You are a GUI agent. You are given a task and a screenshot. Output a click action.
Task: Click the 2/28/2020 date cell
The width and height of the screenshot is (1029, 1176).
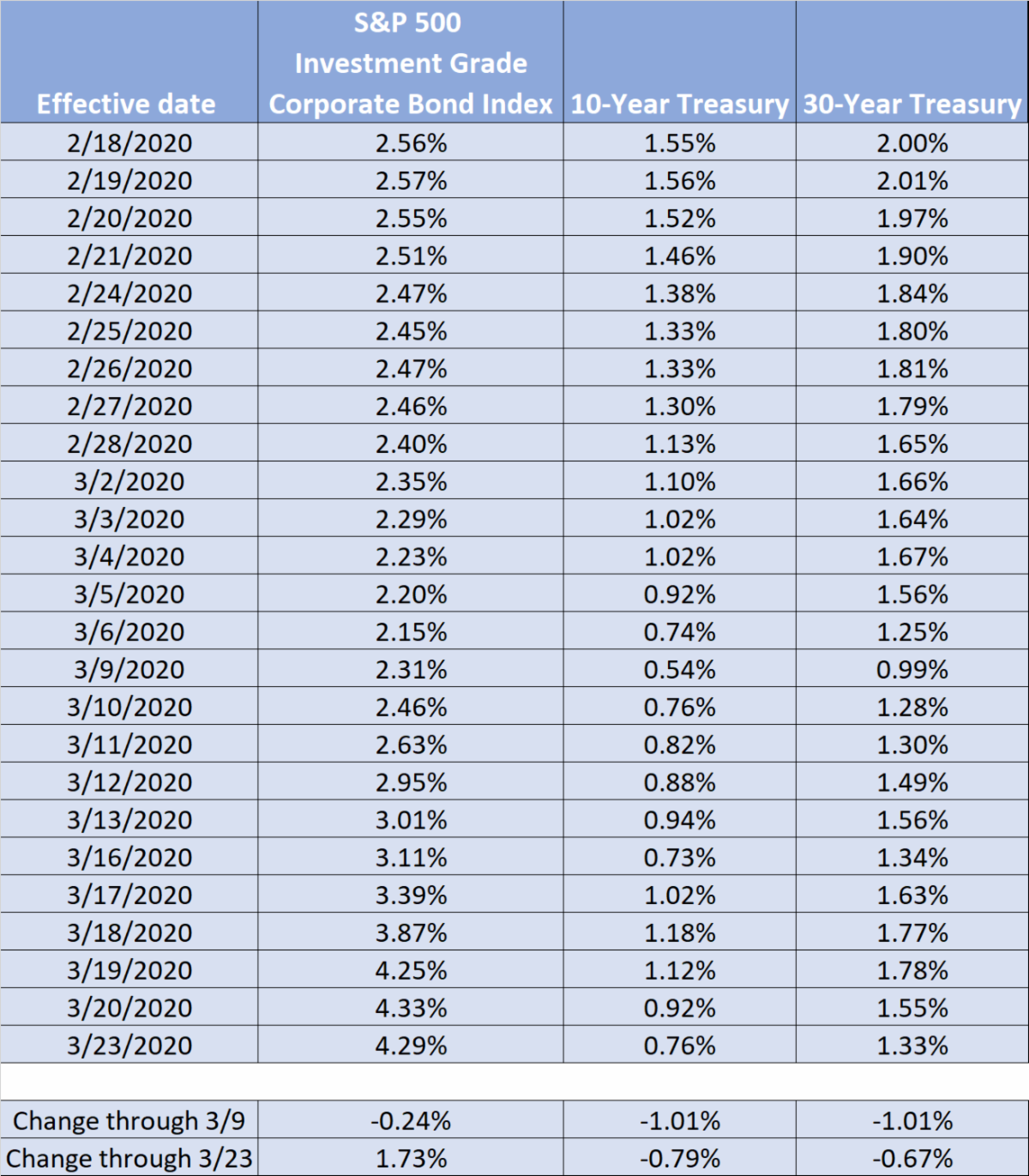pos(129,443)
